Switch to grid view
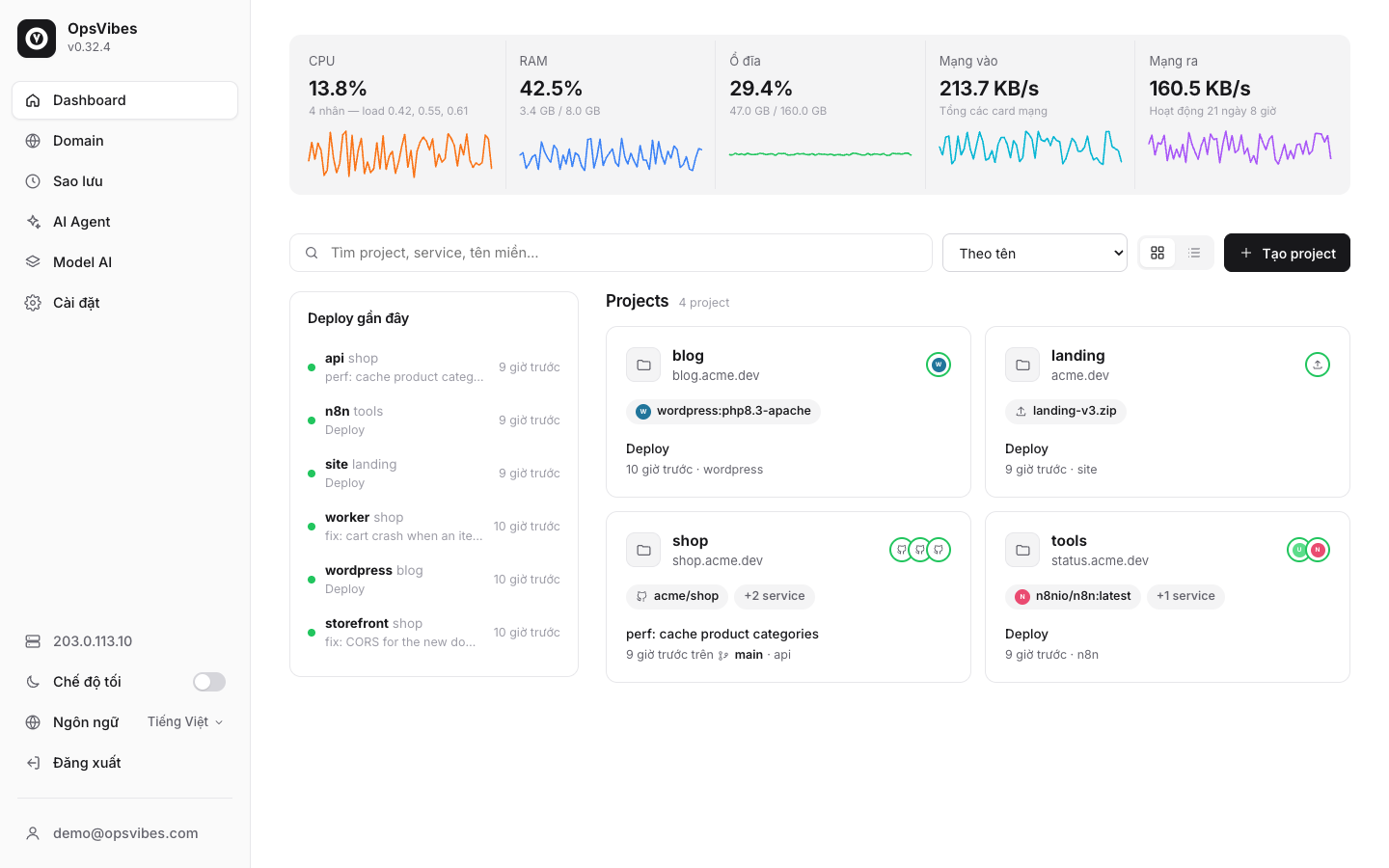The width and height of the screenshot is (1389, 868). point(1157,253)
